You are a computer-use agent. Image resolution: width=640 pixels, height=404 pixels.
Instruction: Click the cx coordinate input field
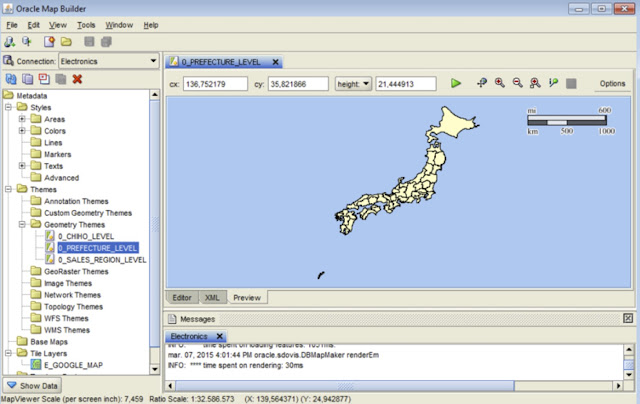215,84
